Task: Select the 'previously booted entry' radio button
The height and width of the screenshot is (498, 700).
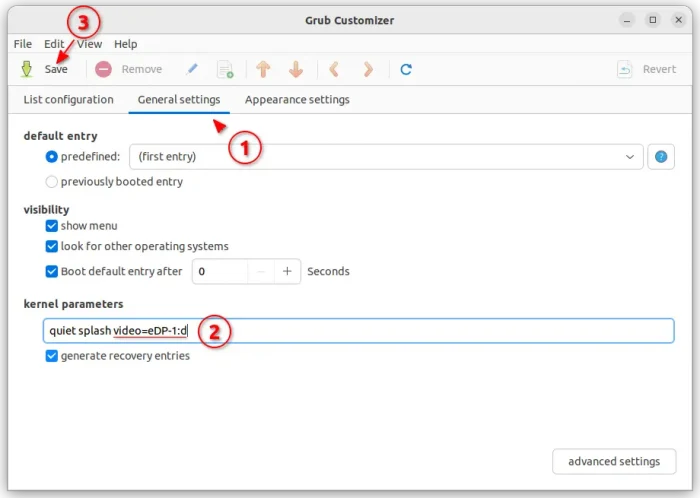Action: tap(52, 182)
